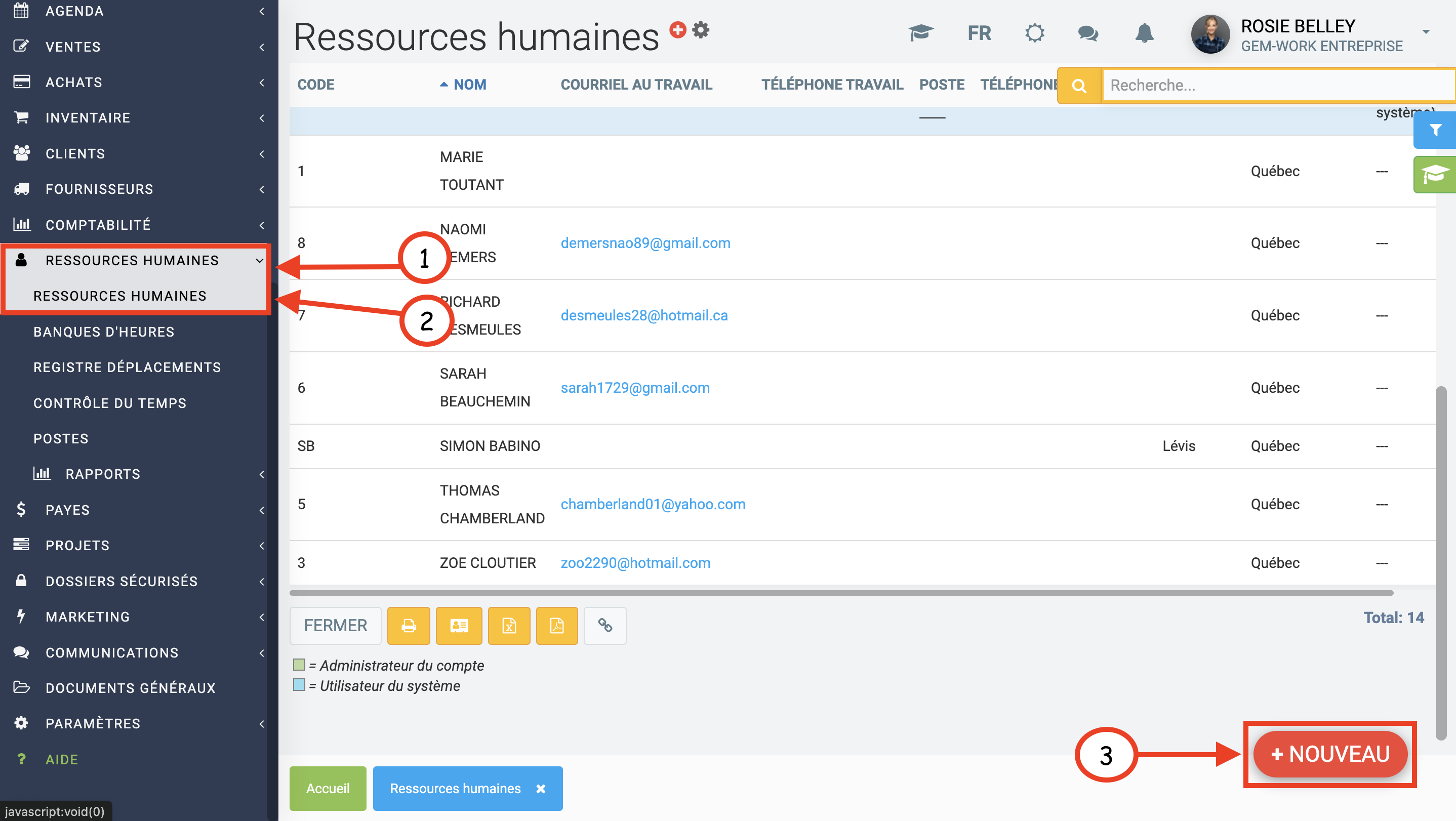Click the gear icon beside page title
This screenshot has height=821, width=1456.
[701, 29]
